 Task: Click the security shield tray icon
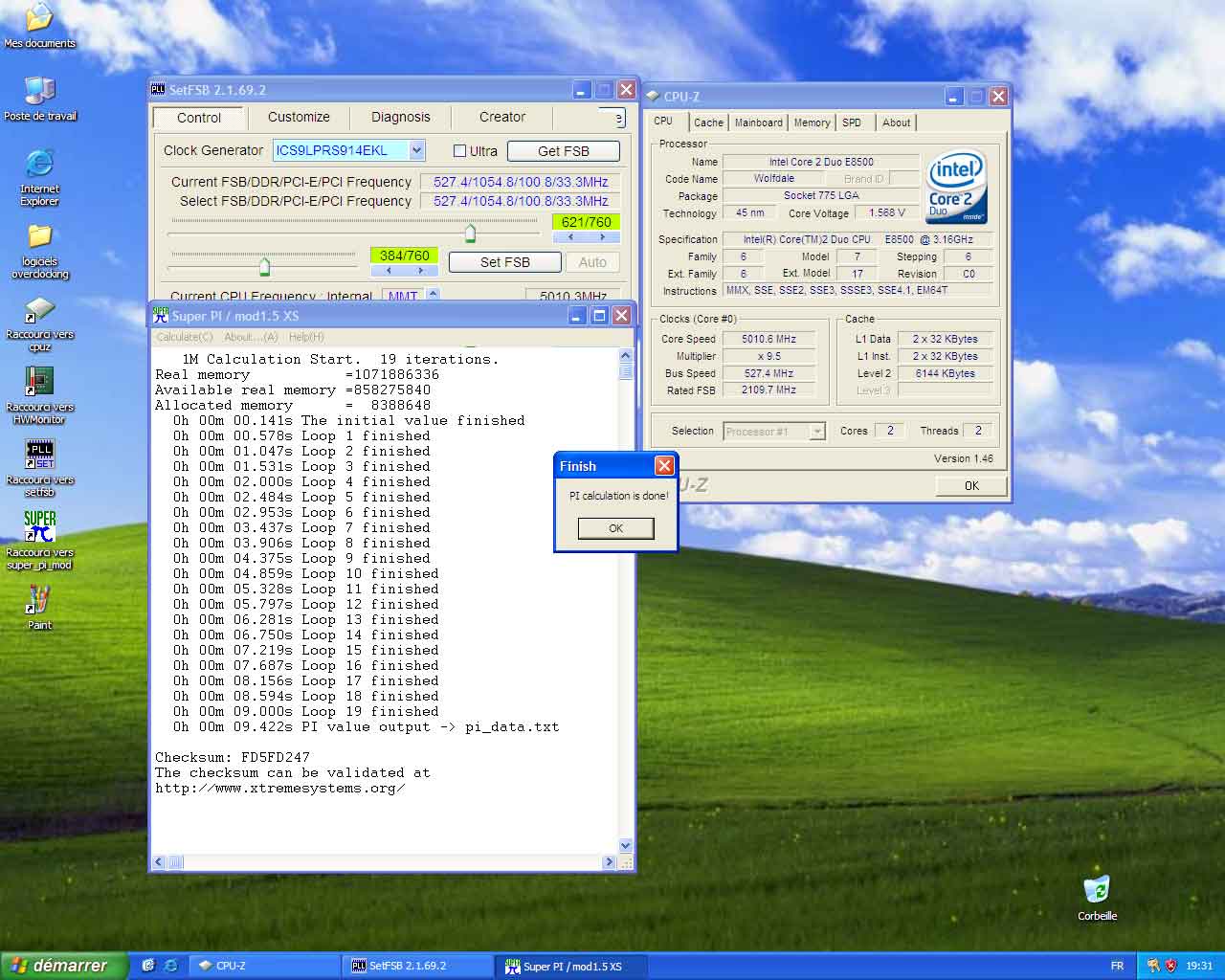[1169, 966]
